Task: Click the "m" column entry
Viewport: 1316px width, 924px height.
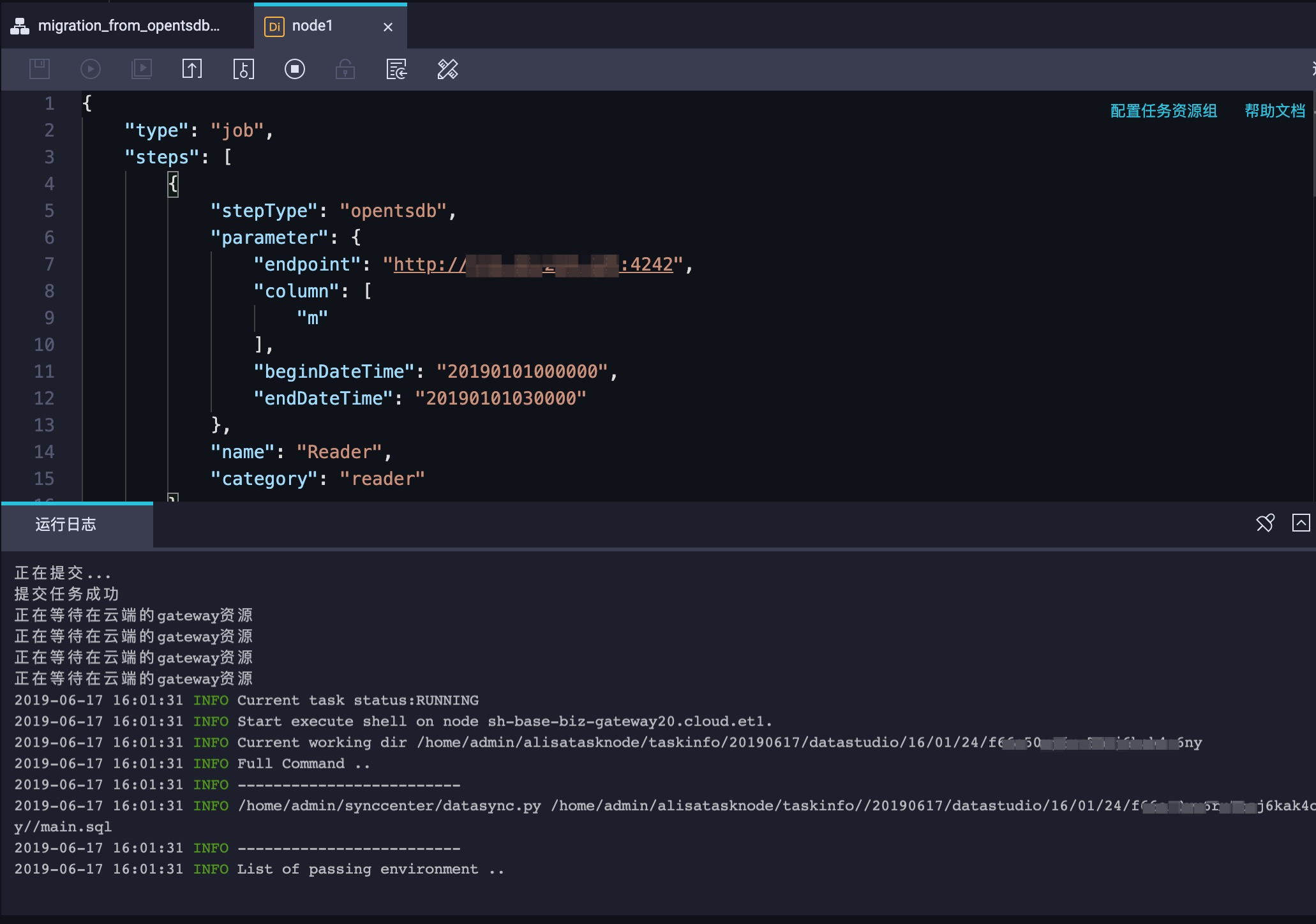Action: 313,318
